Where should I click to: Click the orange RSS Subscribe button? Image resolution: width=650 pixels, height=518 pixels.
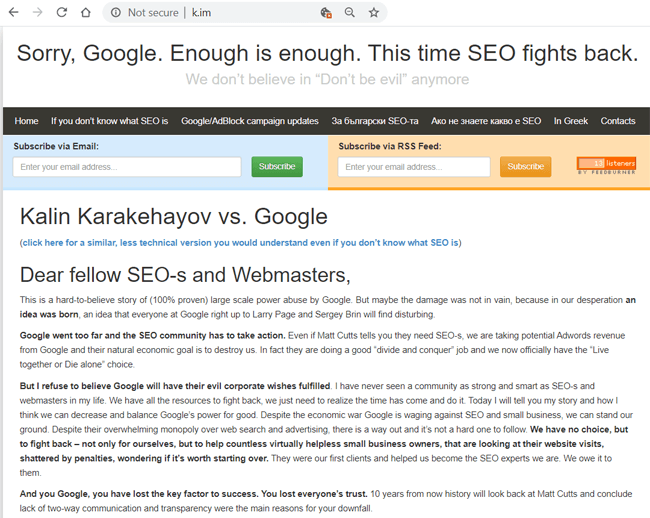click(x=526, y=167)
